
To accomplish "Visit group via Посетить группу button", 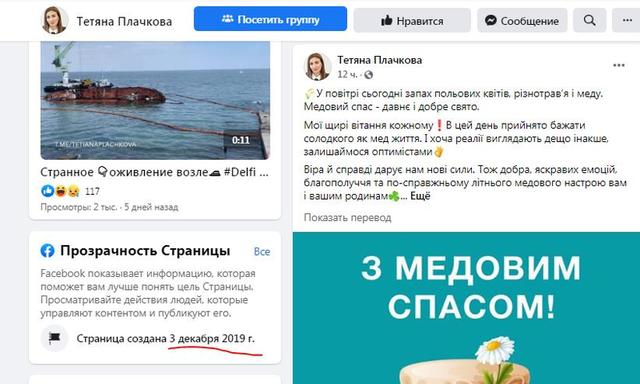I will [x=270, y=19].
